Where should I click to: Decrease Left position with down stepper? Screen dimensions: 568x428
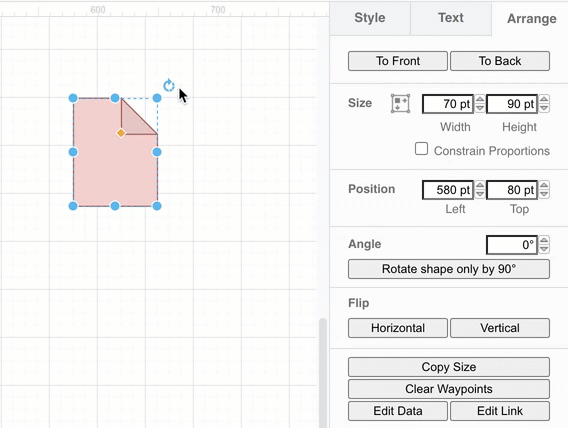(x=480, y=194)
